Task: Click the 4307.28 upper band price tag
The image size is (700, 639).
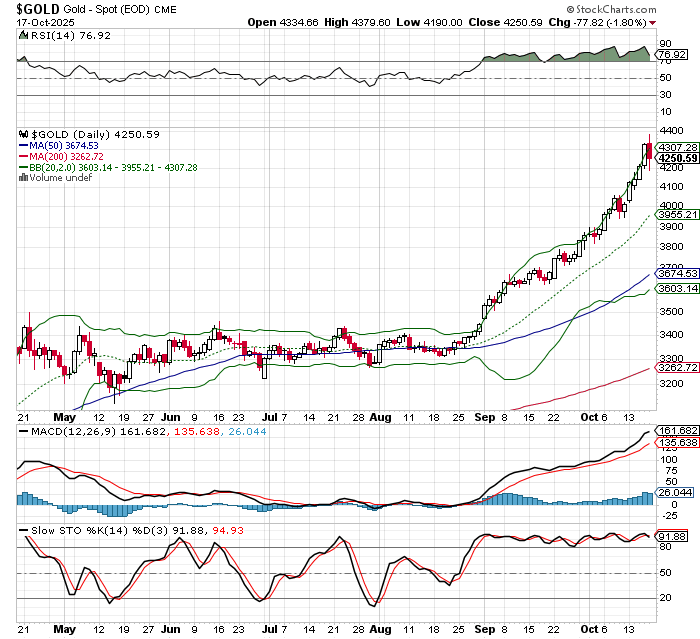Action: pos(677,147)
